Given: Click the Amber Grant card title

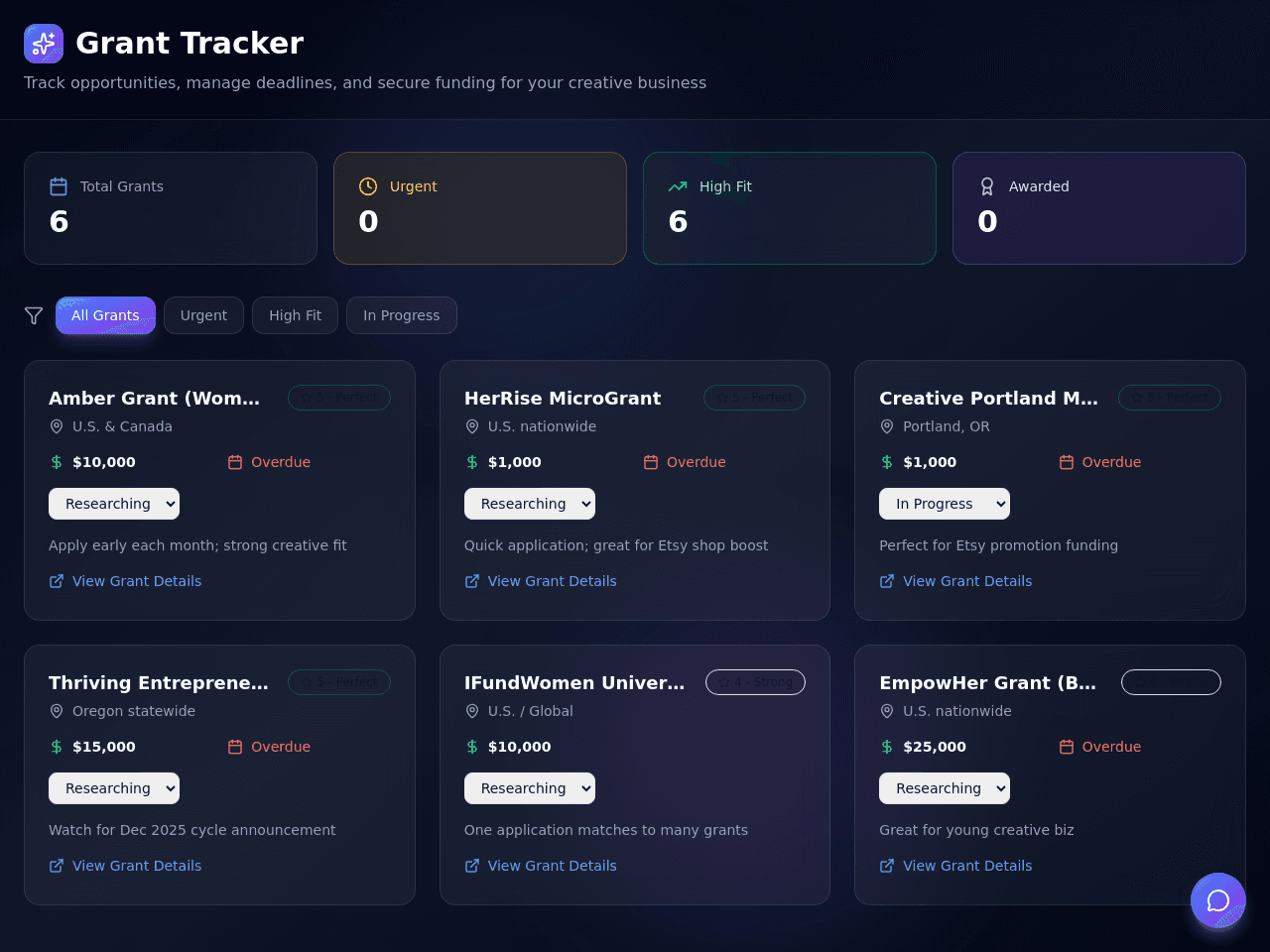Looking at the screenshot, I should tap(155, 398).
